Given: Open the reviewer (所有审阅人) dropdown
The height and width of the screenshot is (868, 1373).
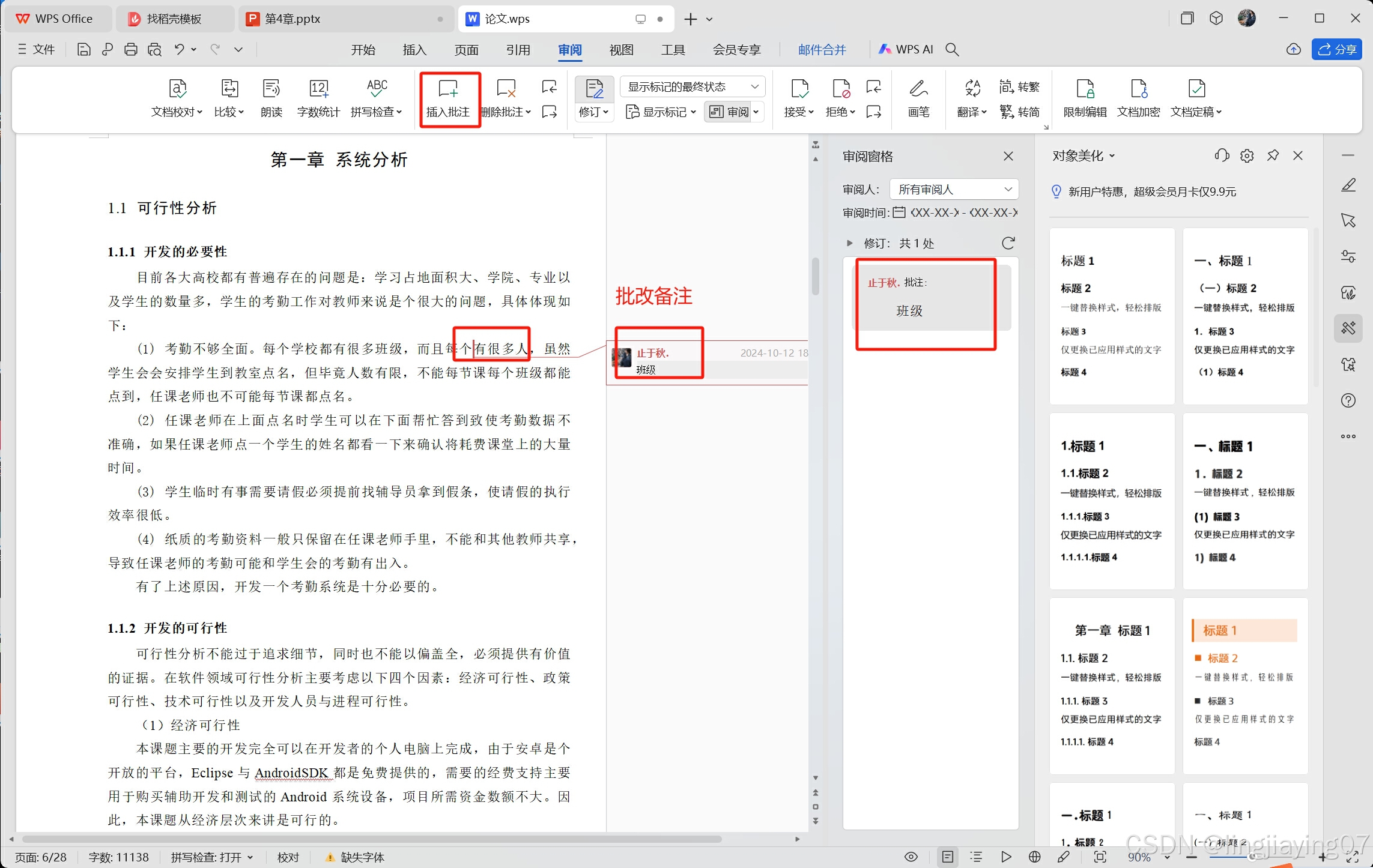Looking at the screenshot, I should pyautogui.click(x=954, y=190).
